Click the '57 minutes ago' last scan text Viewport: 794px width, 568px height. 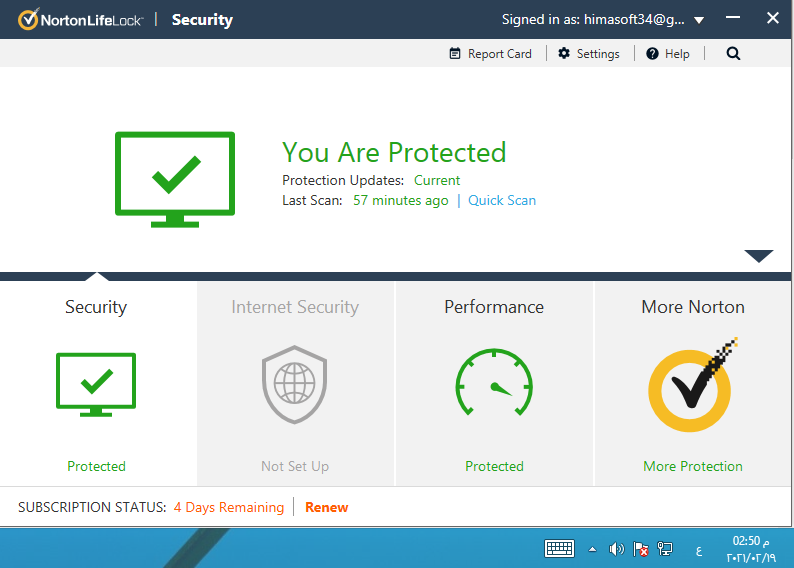[401, 200]
